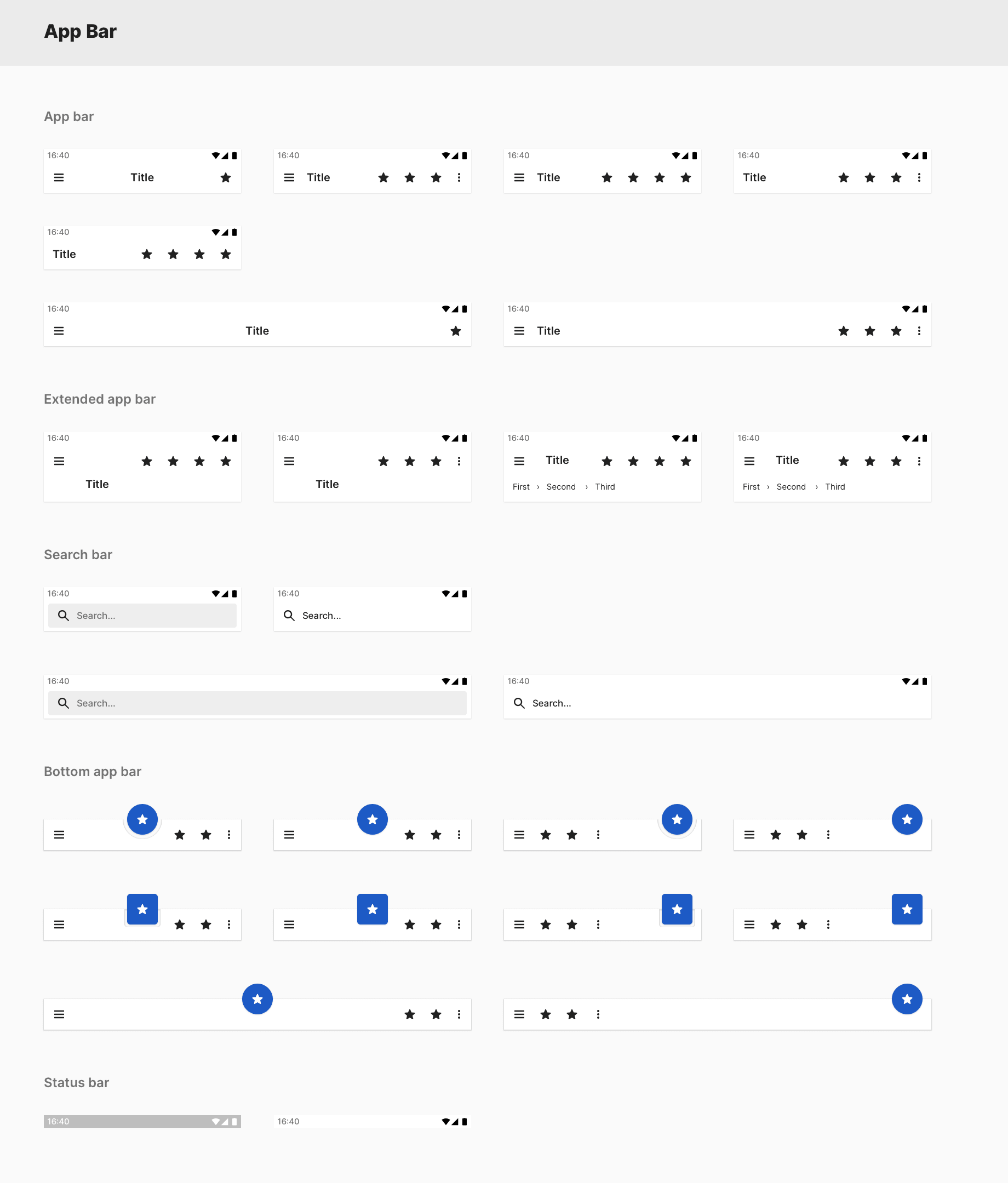Click the centered circular star FAB on the wide bottom bar
Screen dimensions: 1008x1183
(257, 998)
